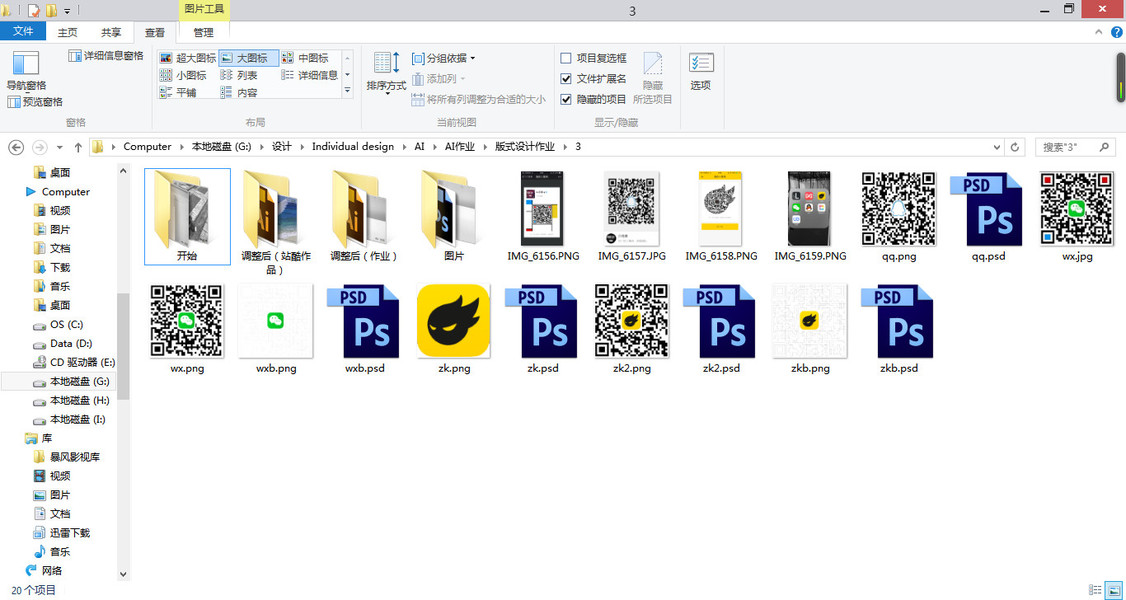Expand the layout gallery more arrow

348,90
